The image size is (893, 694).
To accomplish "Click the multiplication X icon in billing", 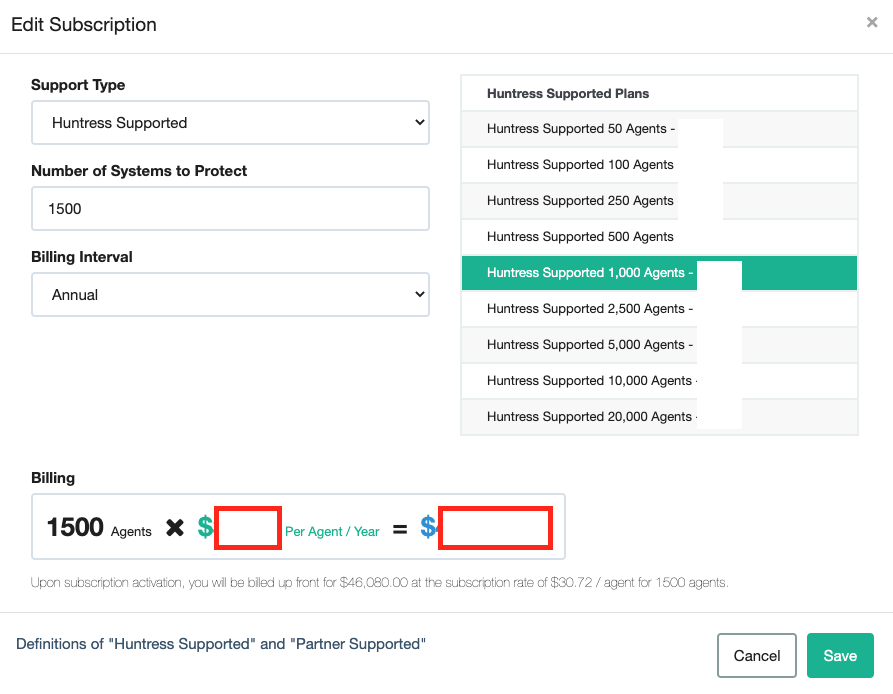I will coord(175,528).
